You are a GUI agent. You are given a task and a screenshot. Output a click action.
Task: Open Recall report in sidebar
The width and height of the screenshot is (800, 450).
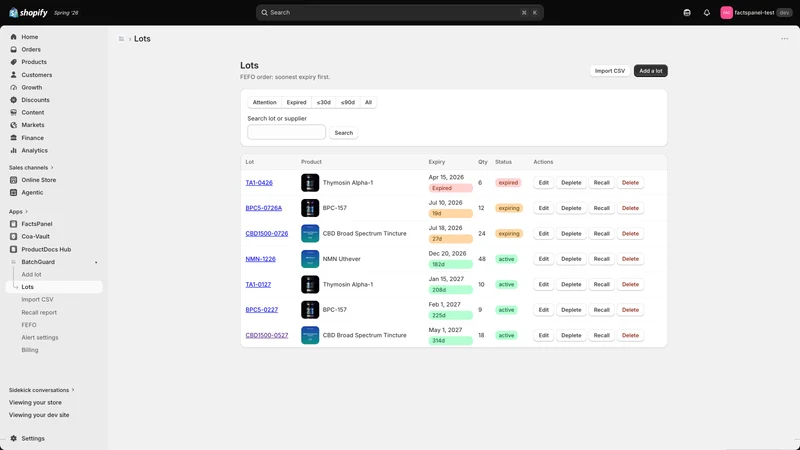click(x=39, y=312)
